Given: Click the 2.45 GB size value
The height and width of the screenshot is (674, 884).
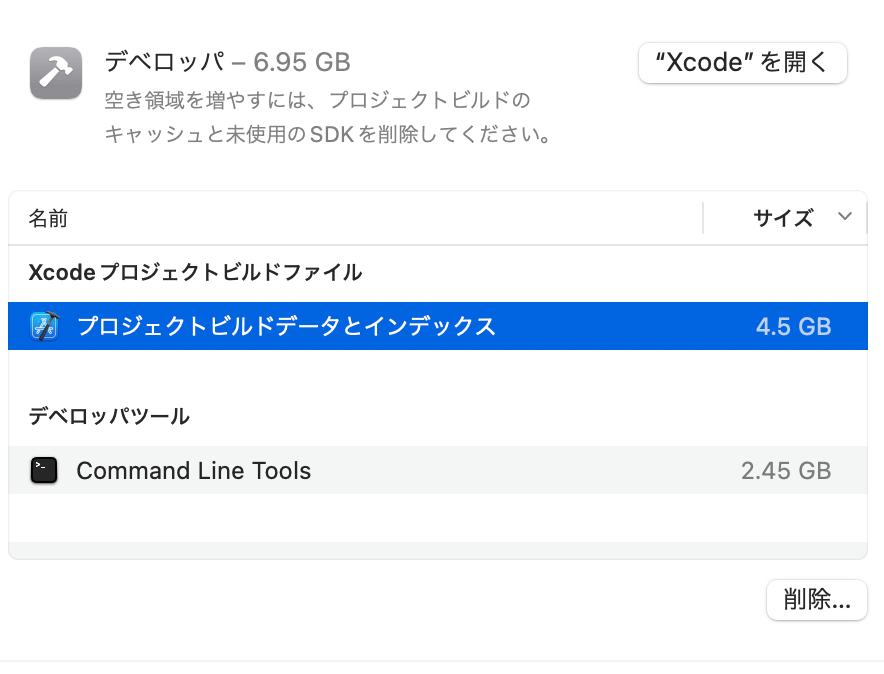Looking at the screenshot, I should pyautogui.click(x=786, y=471).
